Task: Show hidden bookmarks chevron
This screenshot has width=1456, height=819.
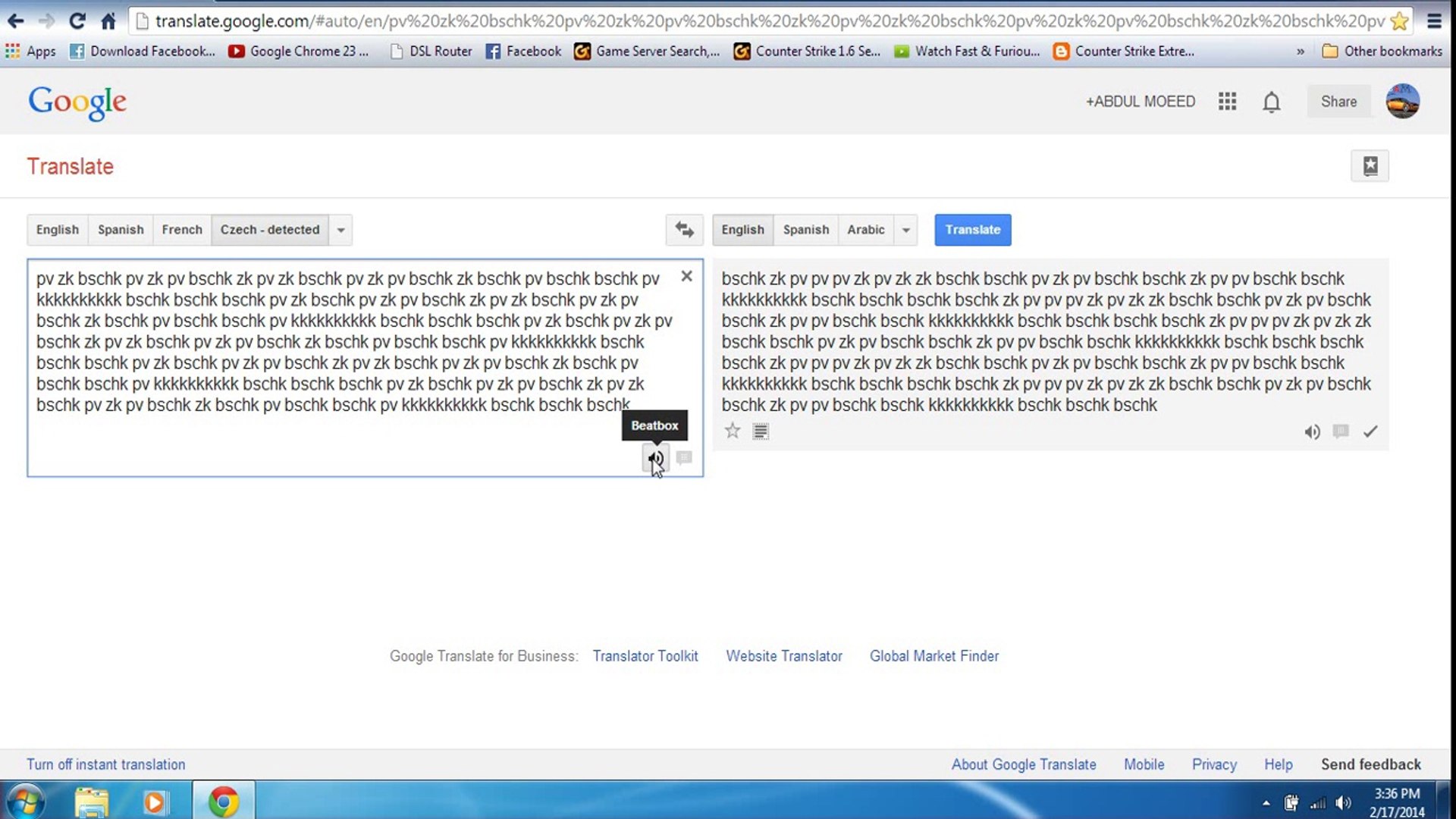Action: [1301, 52]
